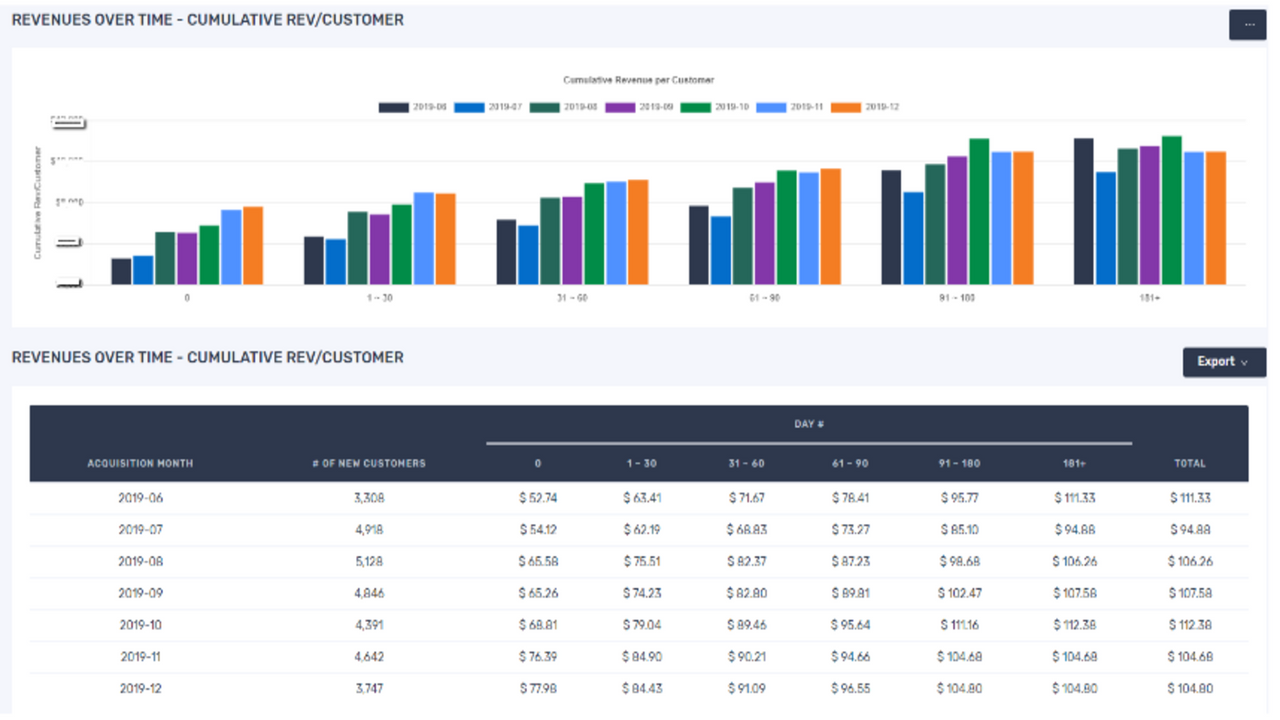Viewport: 1280px width, 720px height.
Task: Select the 2019-11 acquisition month row label
Action: (140, 658)
